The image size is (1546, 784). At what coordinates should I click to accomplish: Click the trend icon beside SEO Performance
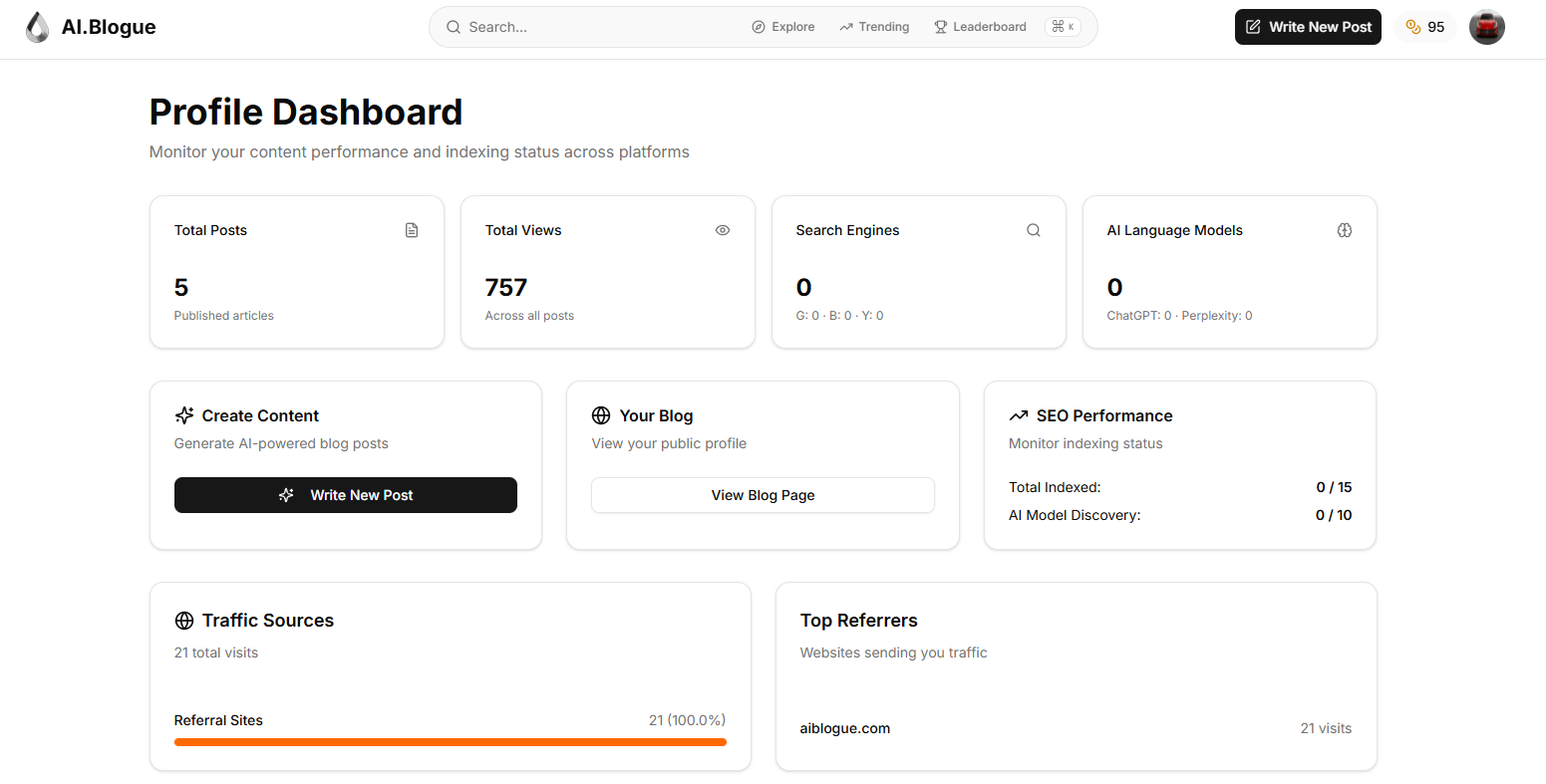[x=1019, y=415]
